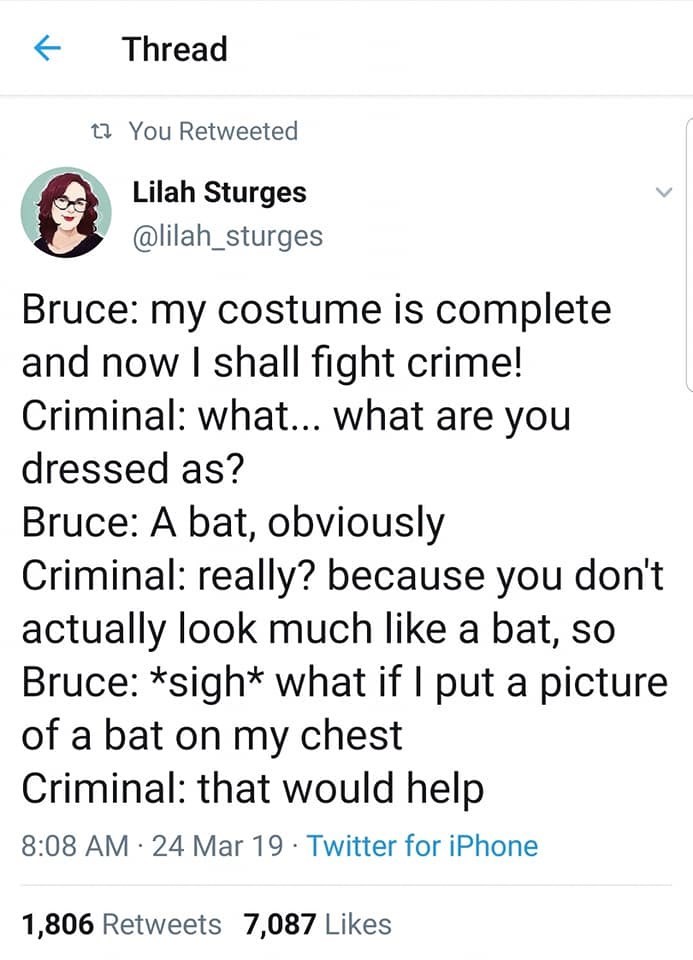This screenshot has width=693, height=960.
Task: Click the line "of a bat on my chest"
Action: click(212, 736)
